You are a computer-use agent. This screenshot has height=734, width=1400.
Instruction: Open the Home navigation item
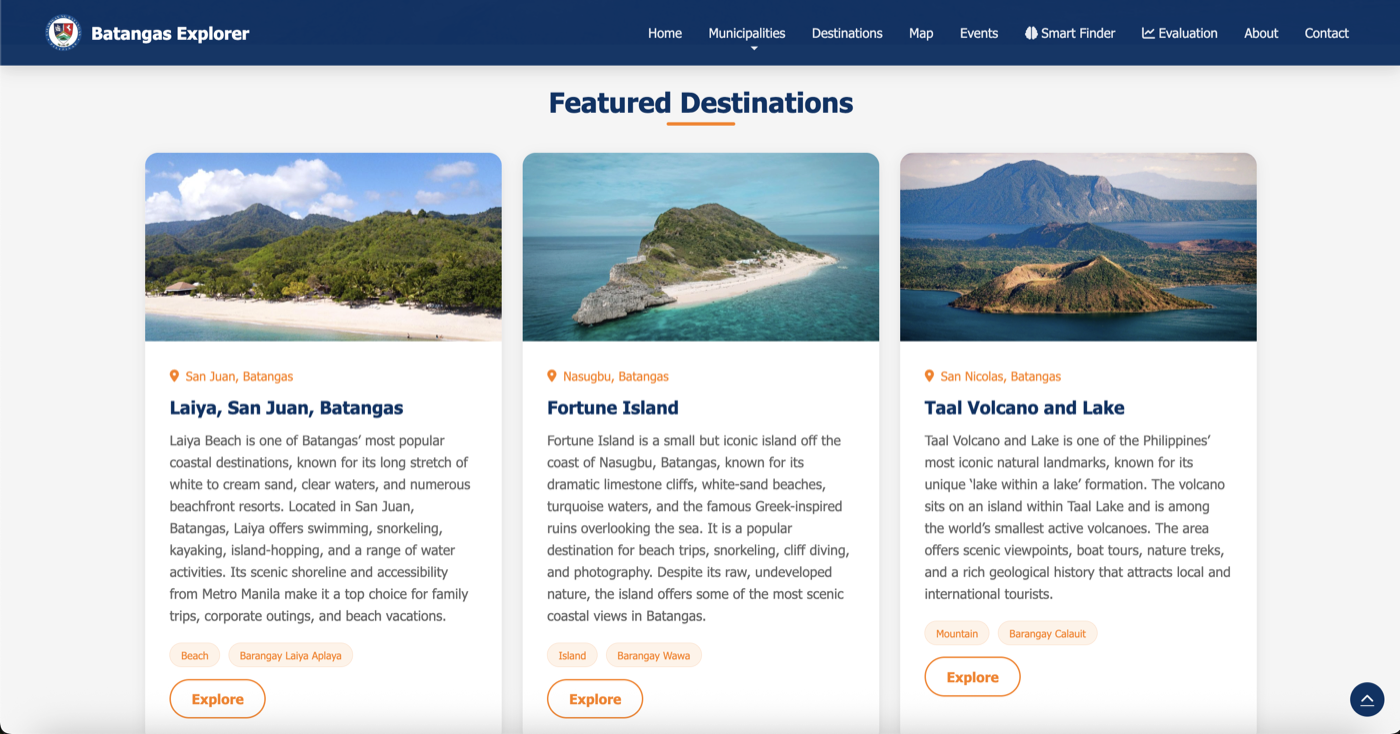664,32
